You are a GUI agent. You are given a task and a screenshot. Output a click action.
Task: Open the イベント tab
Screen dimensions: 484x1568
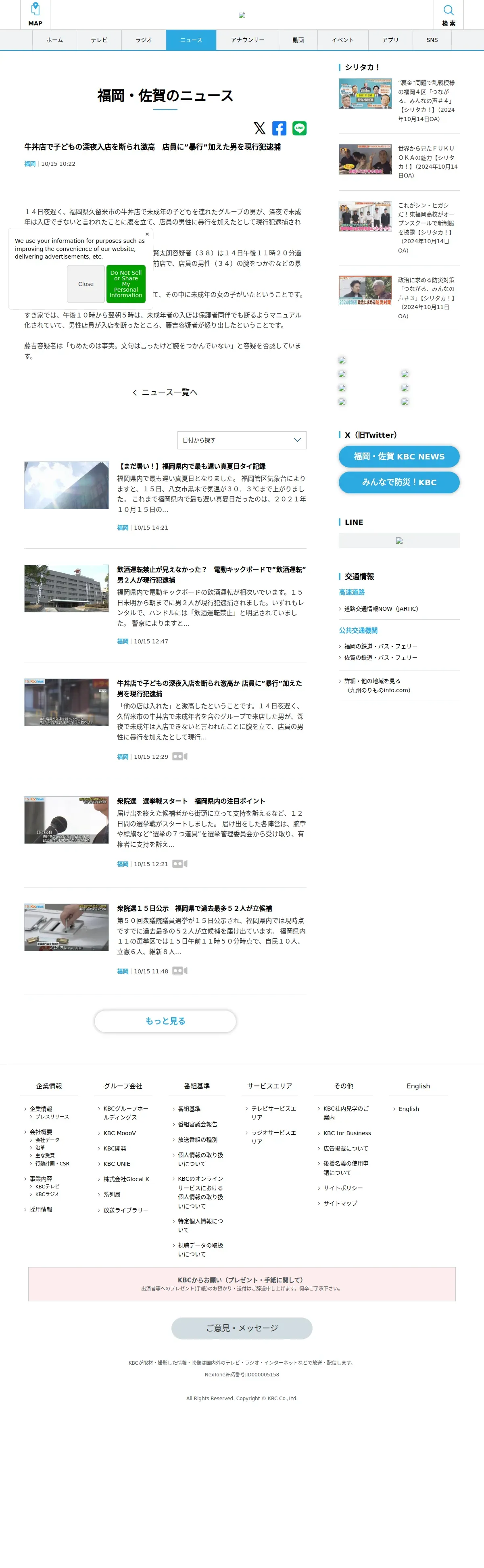(343, 40)
